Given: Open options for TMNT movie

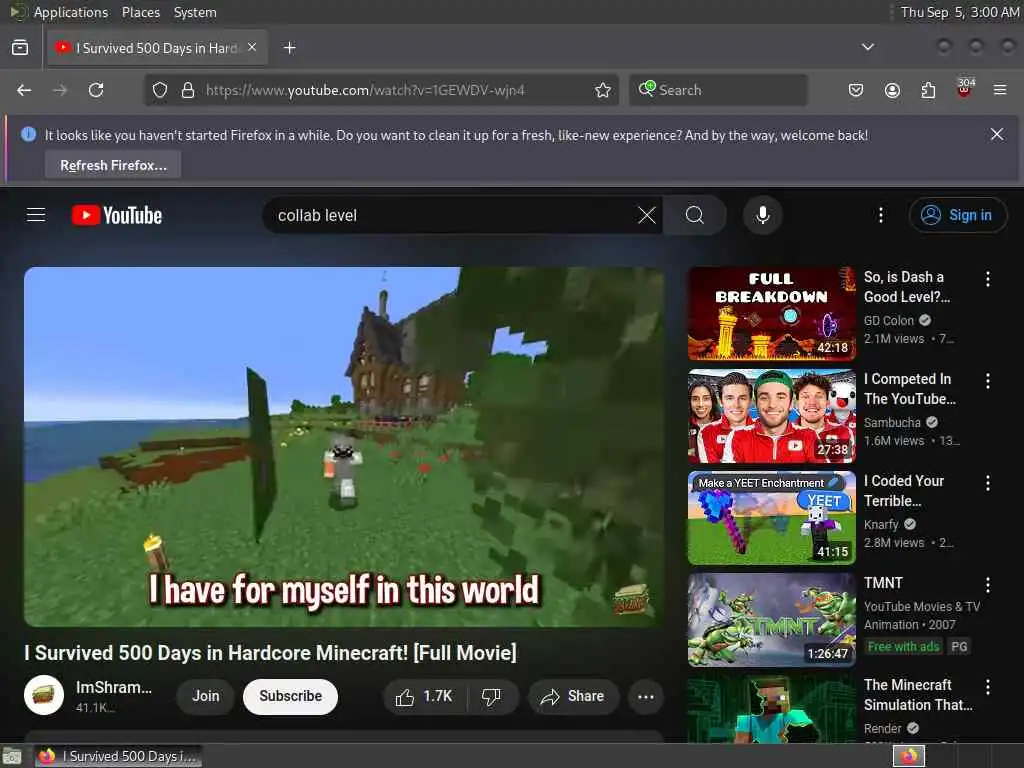Looking at the screenshot, I should pos(987,584).
